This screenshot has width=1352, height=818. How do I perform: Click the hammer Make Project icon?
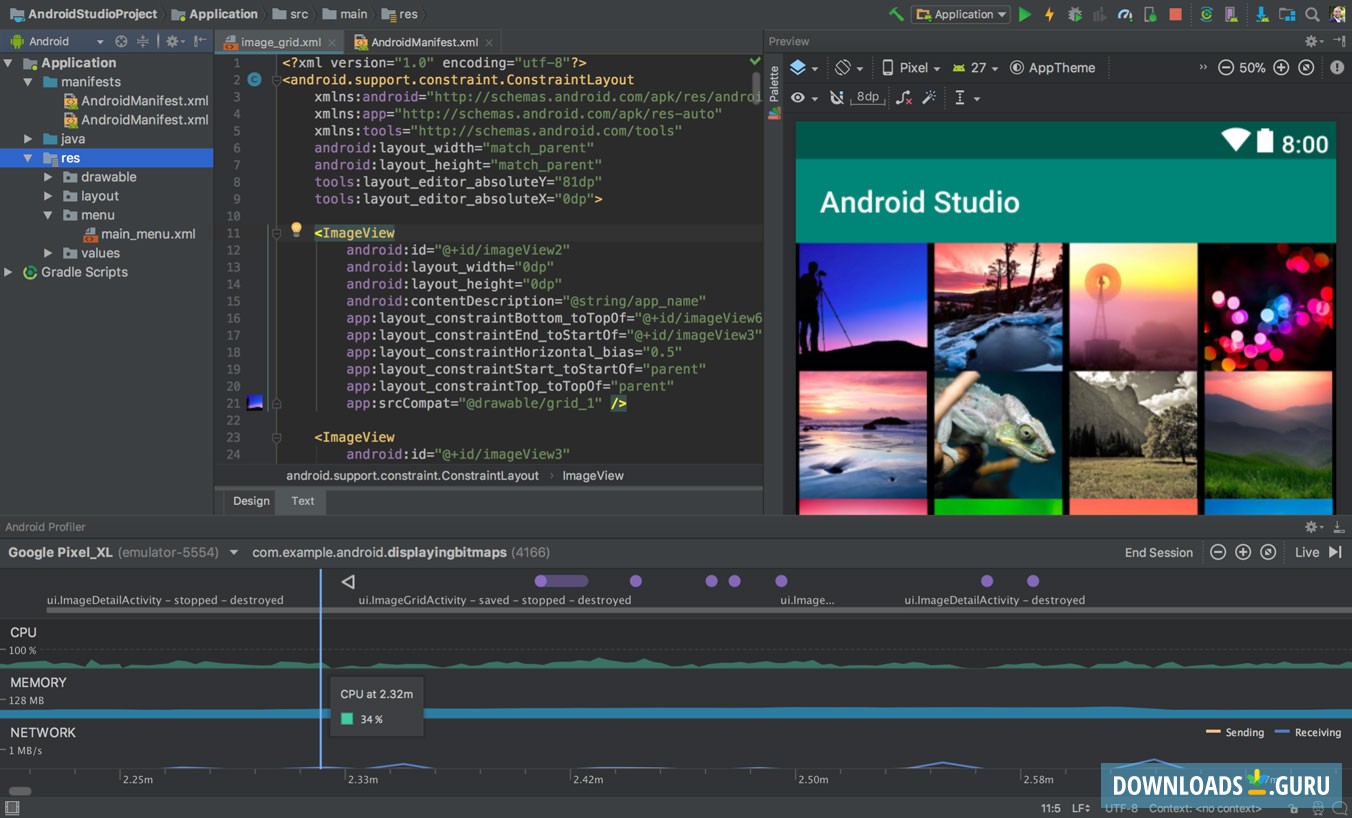tap(896, 14)
